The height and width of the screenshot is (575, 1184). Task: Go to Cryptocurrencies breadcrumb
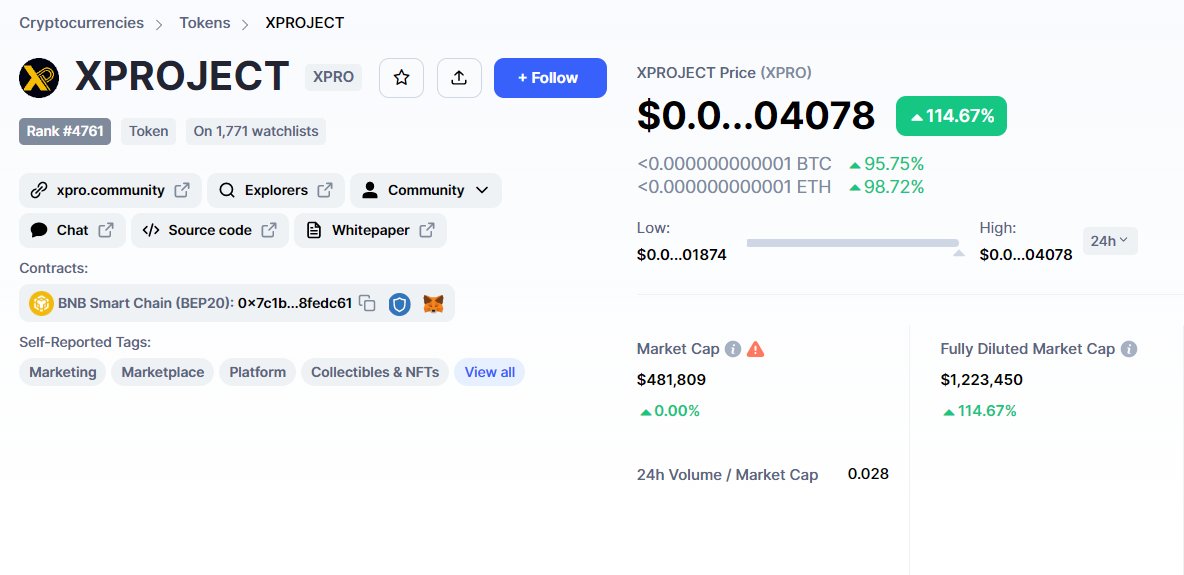[x=82, y=23]
